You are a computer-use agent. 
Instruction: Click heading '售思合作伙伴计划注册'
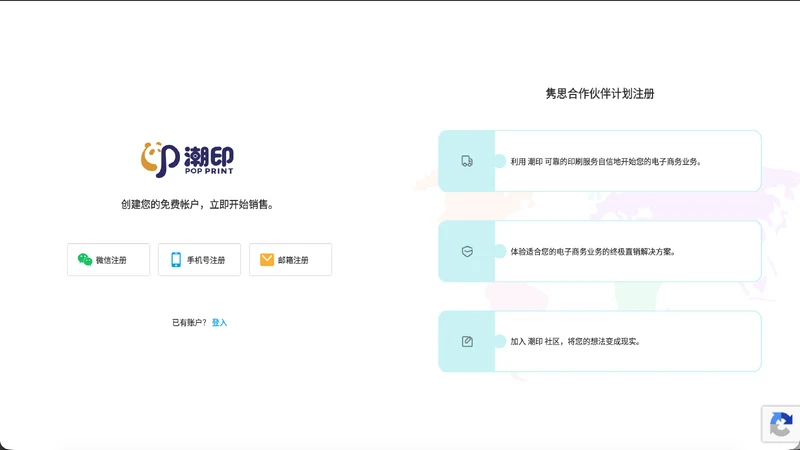(x=599, y=93)
